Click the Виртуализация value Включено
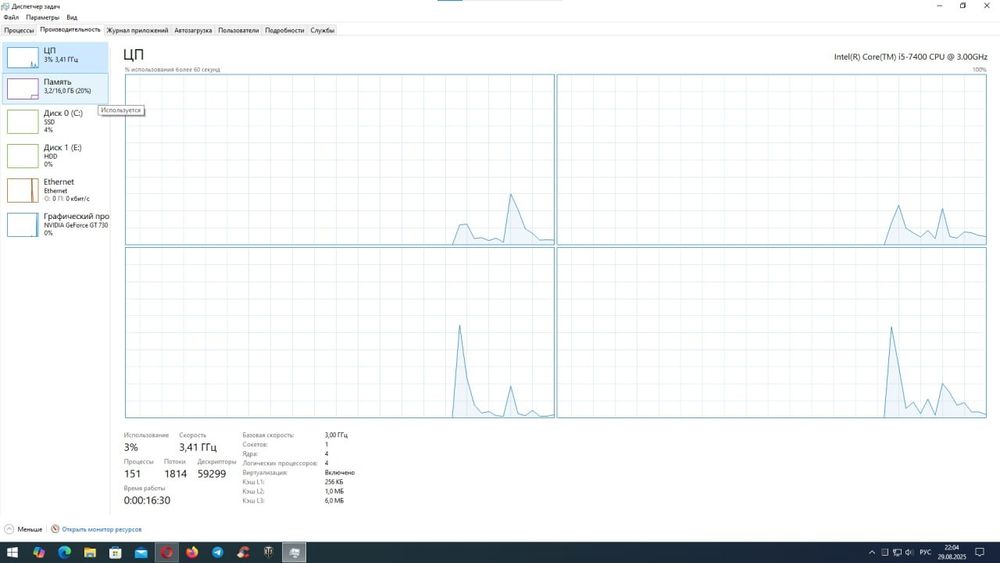Screen dimensions: 1000x563 point(339,472)
